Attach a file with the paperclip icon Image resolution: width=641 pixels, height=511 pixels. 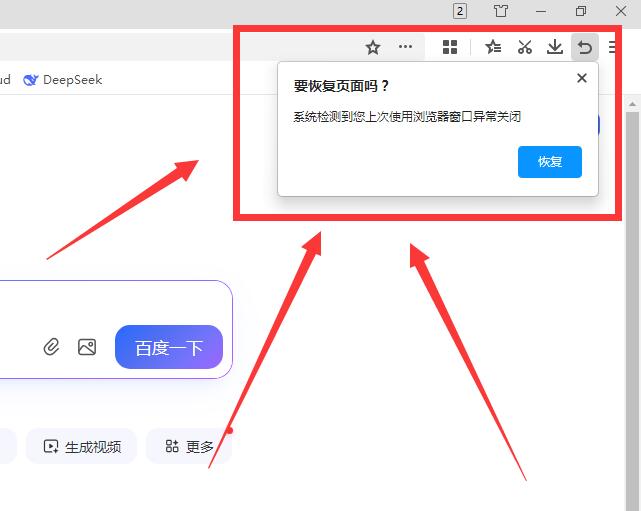click(x=52, y=347)
